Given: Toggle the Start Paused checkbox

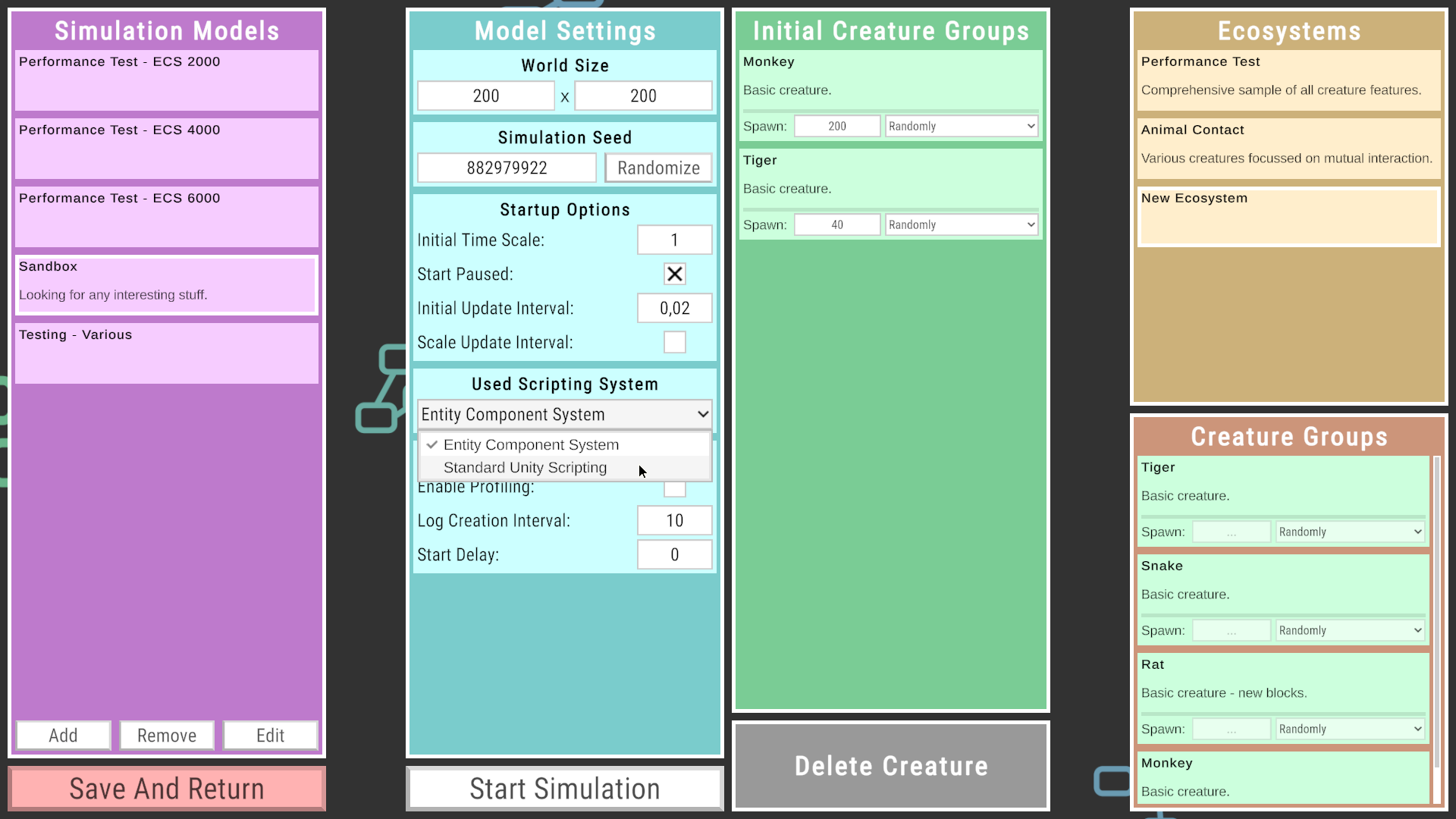Looking at the screenshot, I should tap(674, 274).
